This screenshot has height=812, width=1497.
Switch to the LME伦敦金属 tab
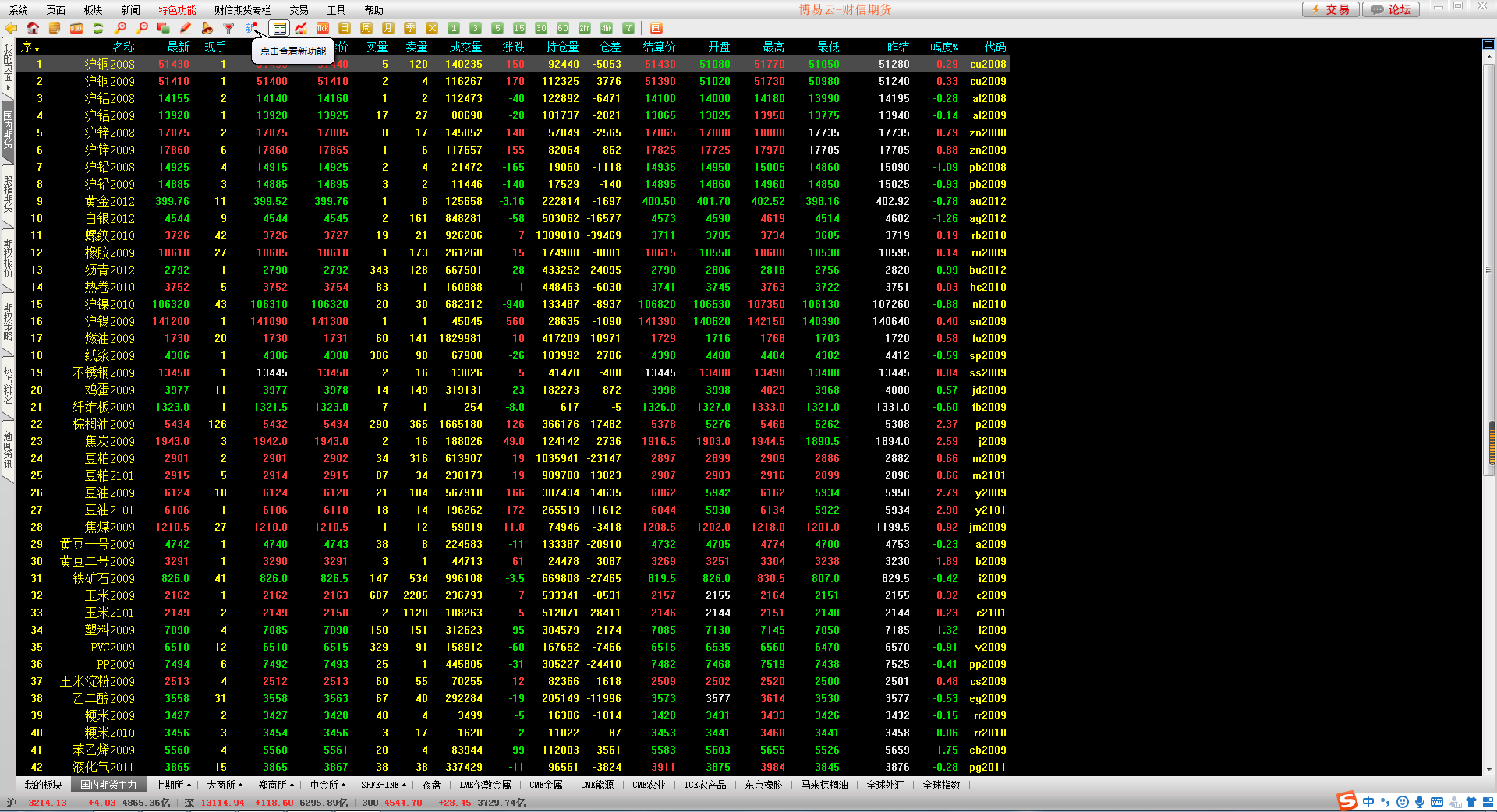tap(485, 785)
